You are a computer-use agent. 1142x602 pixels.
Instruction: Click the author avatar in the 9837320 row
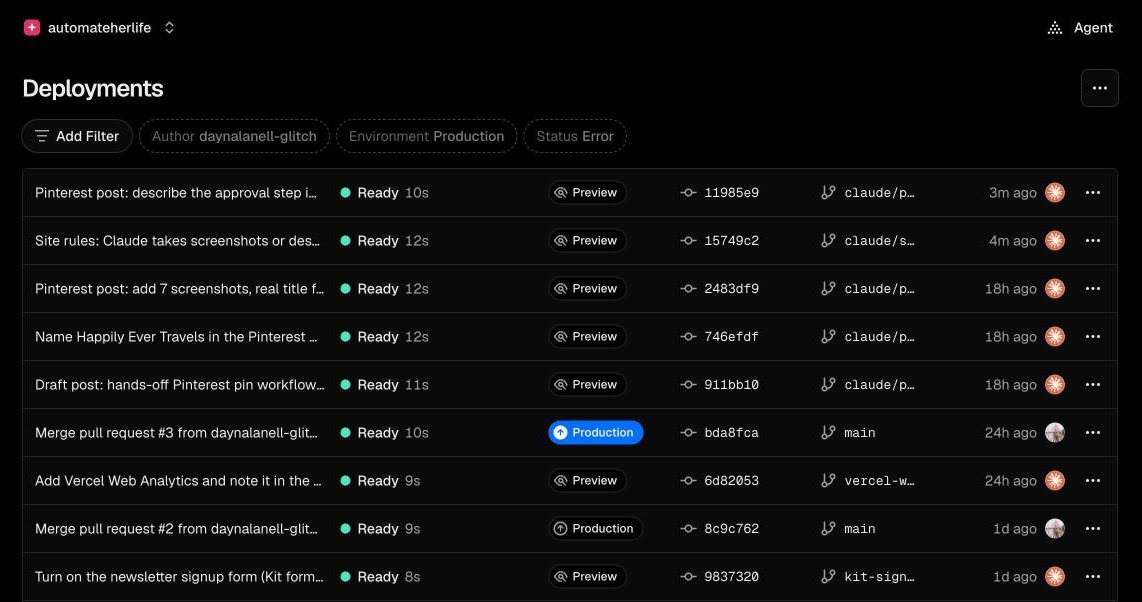click(1055, 577)
